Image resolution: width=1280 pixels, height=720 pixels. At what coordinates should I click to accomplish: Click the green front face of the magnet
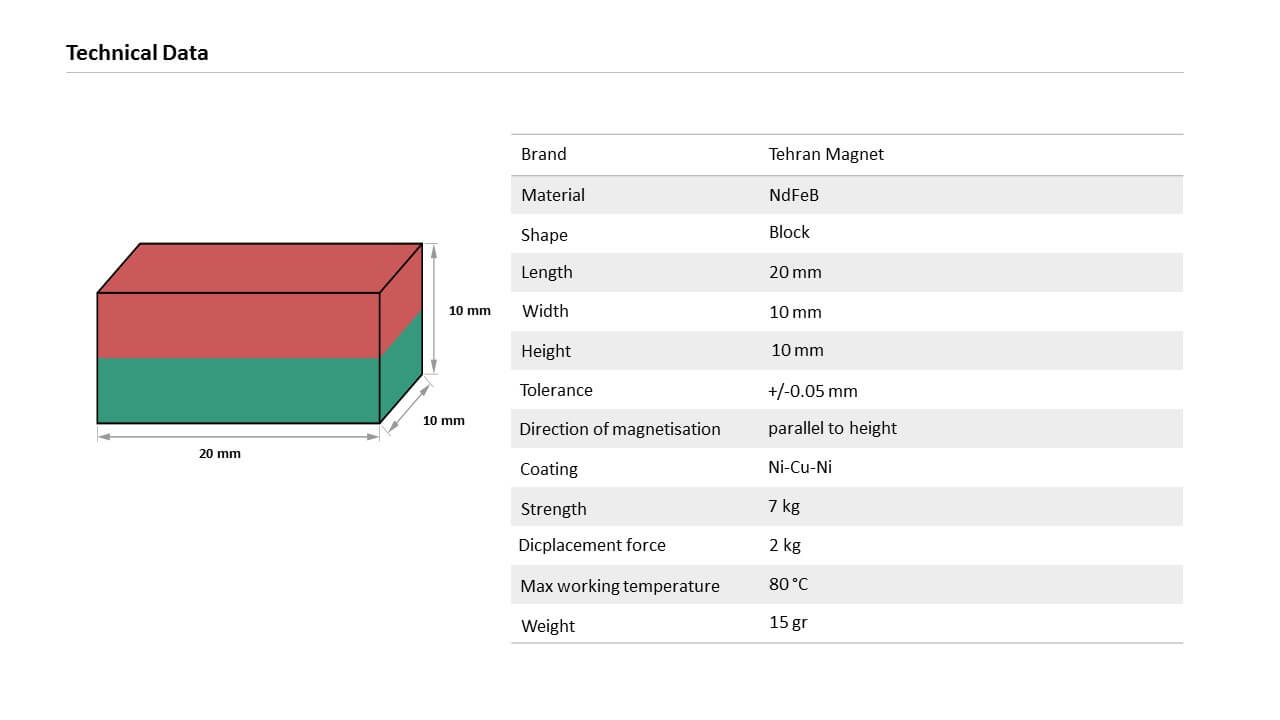click(x=238, y=390)
